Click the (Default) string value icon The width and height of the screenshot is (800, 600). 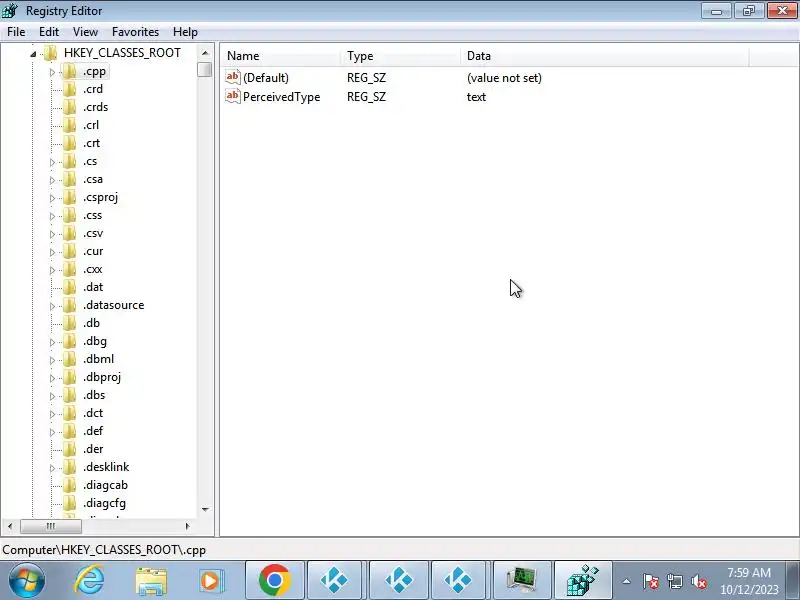pyautogui.click(x=233, y=77)
